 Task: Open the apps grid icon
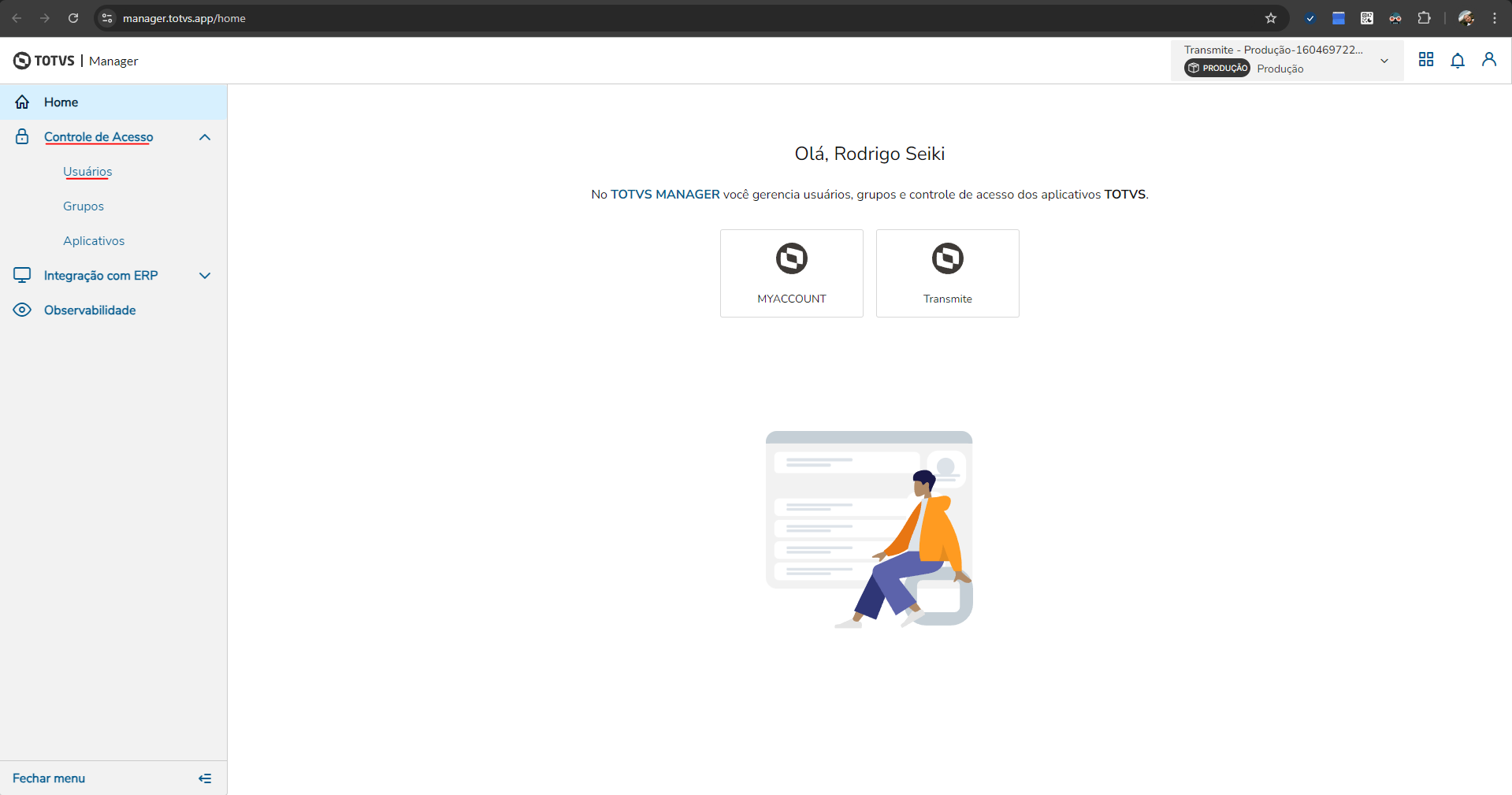1426,60
